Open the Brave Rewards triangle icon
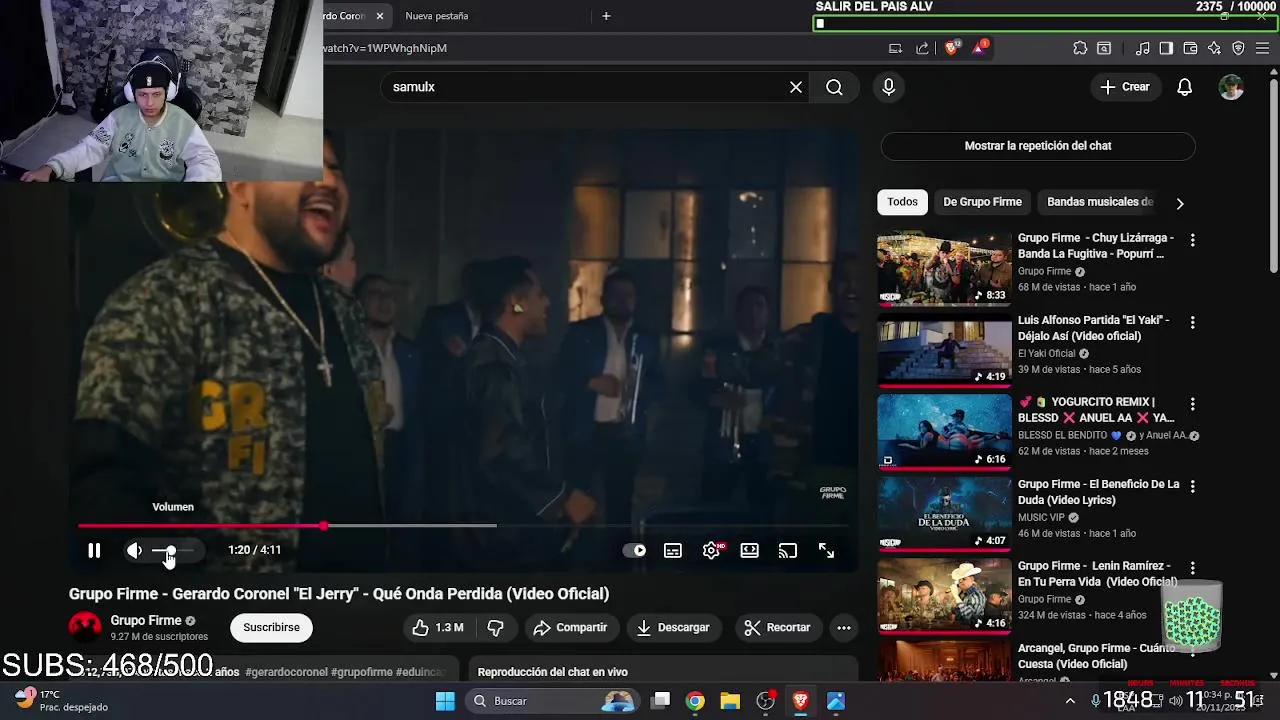Screen dimensions: 1280x720 point(980,48)
